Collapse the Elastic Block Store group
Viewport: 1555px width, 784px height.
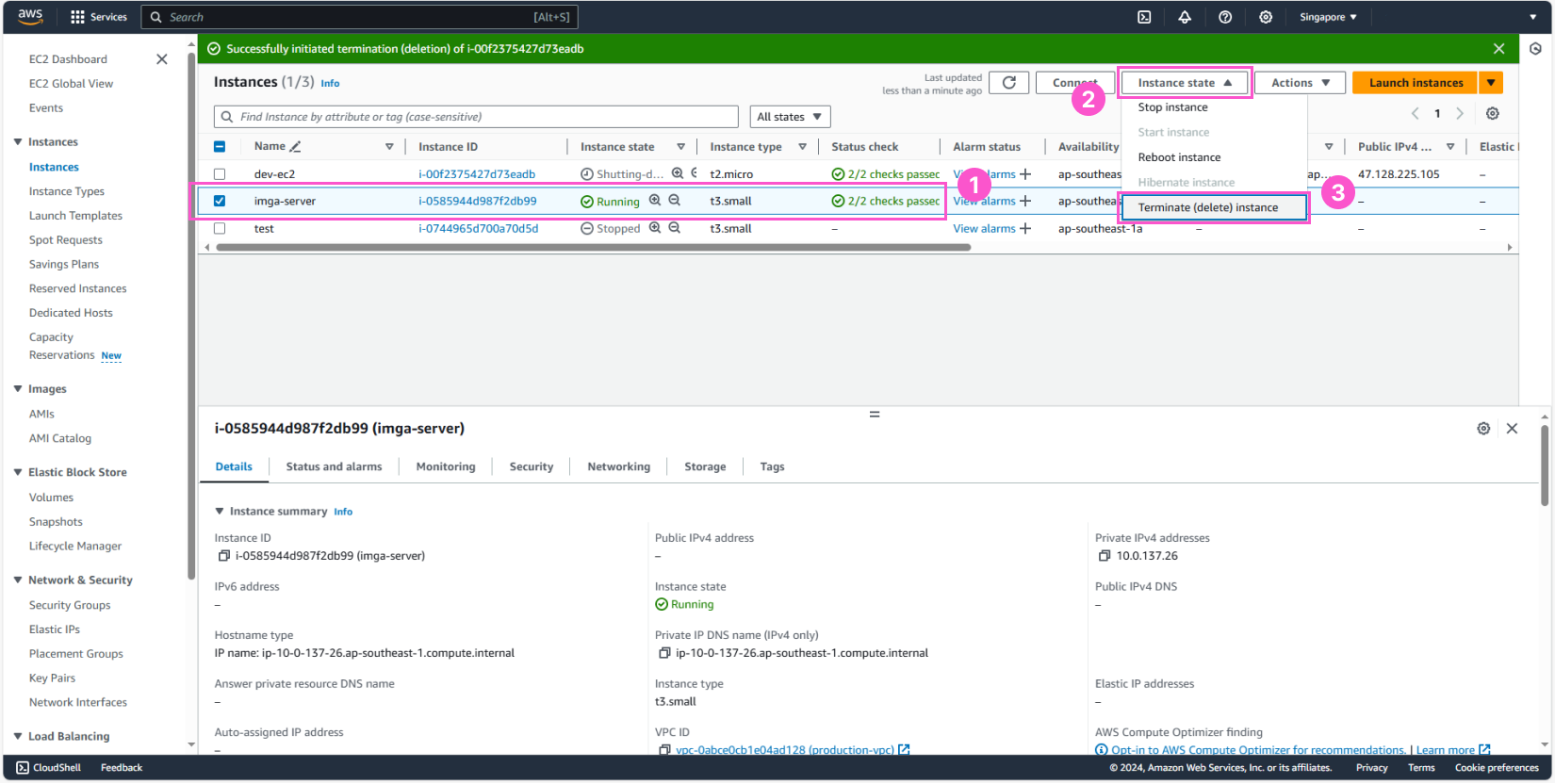tap(18, 472)
